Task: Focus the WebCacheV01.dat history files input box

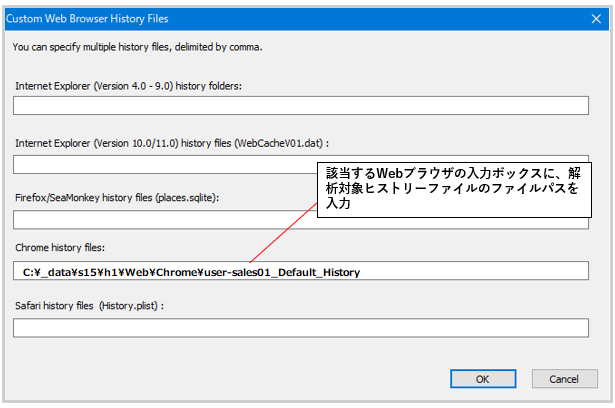Action: [x=165, y=165]
